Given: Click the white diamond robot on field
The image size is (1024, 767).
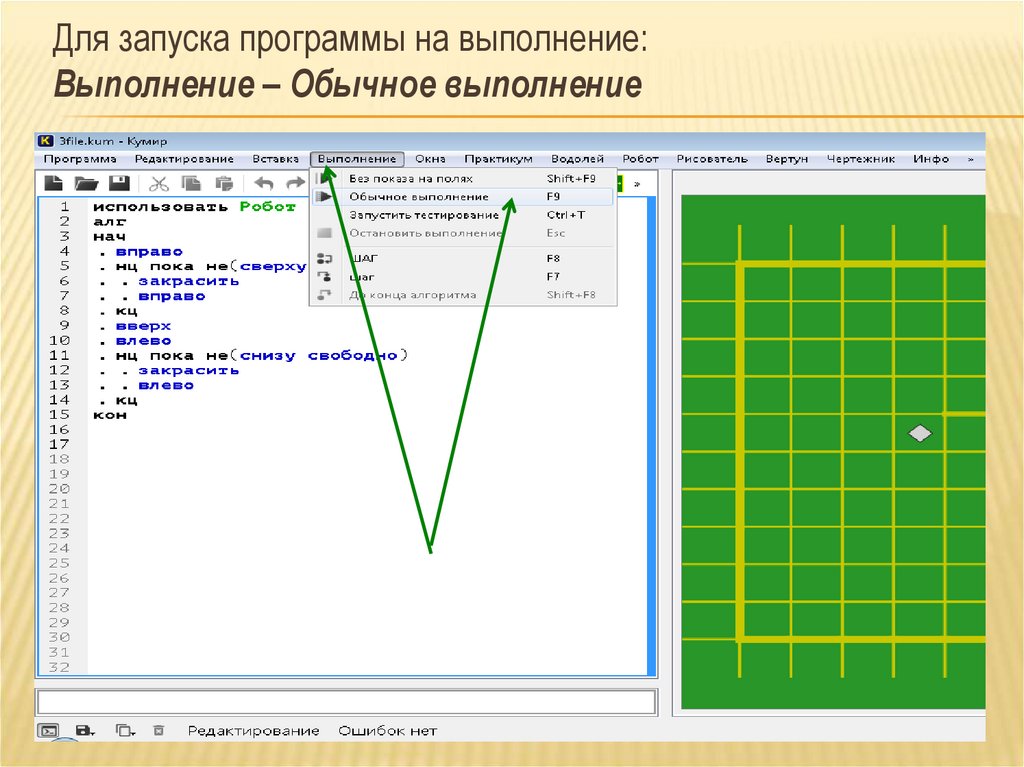Looking at the screenshot, I should pyautogui.click(x=919, y=433).
